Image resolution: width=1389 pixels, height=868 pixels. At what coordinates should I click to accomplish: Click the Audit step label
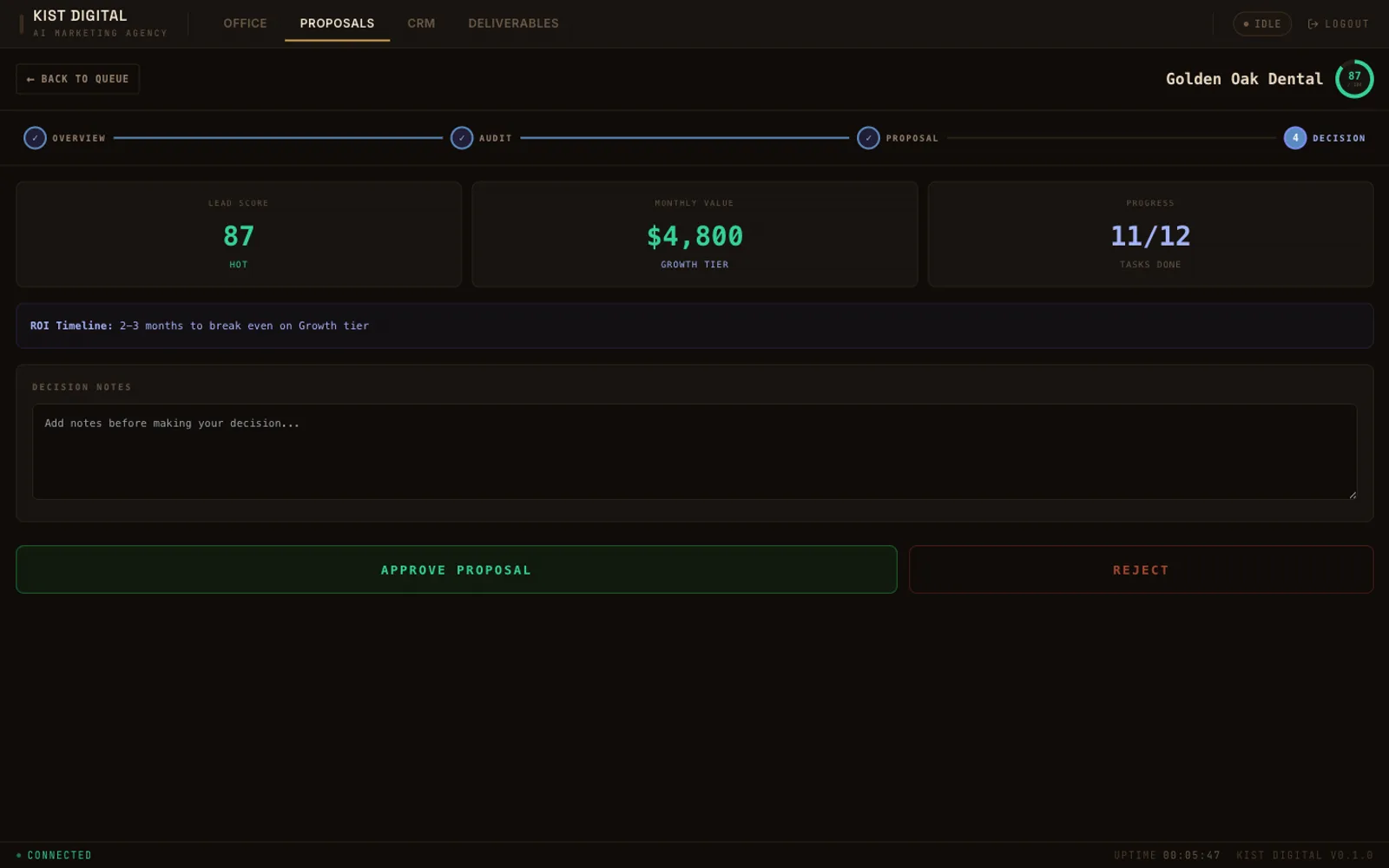496,138
